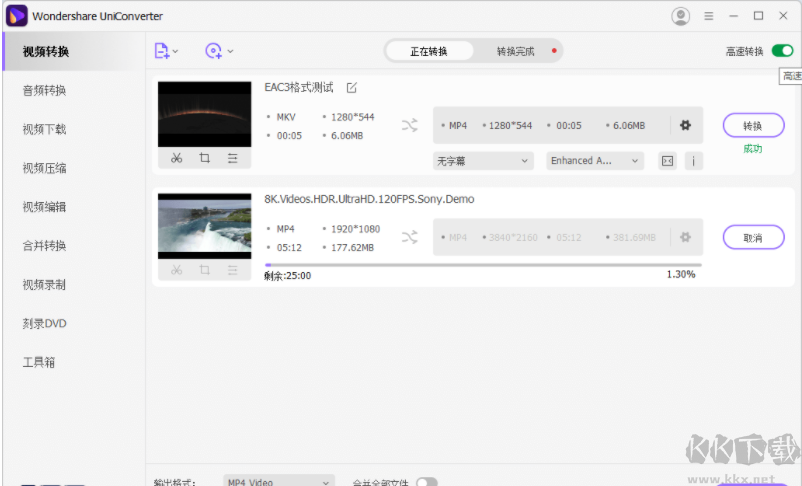Click the scissors trim icon under EAC3 thumbnail
The height and width of the screenshot is (486, 802).
[x=176, y=158]
